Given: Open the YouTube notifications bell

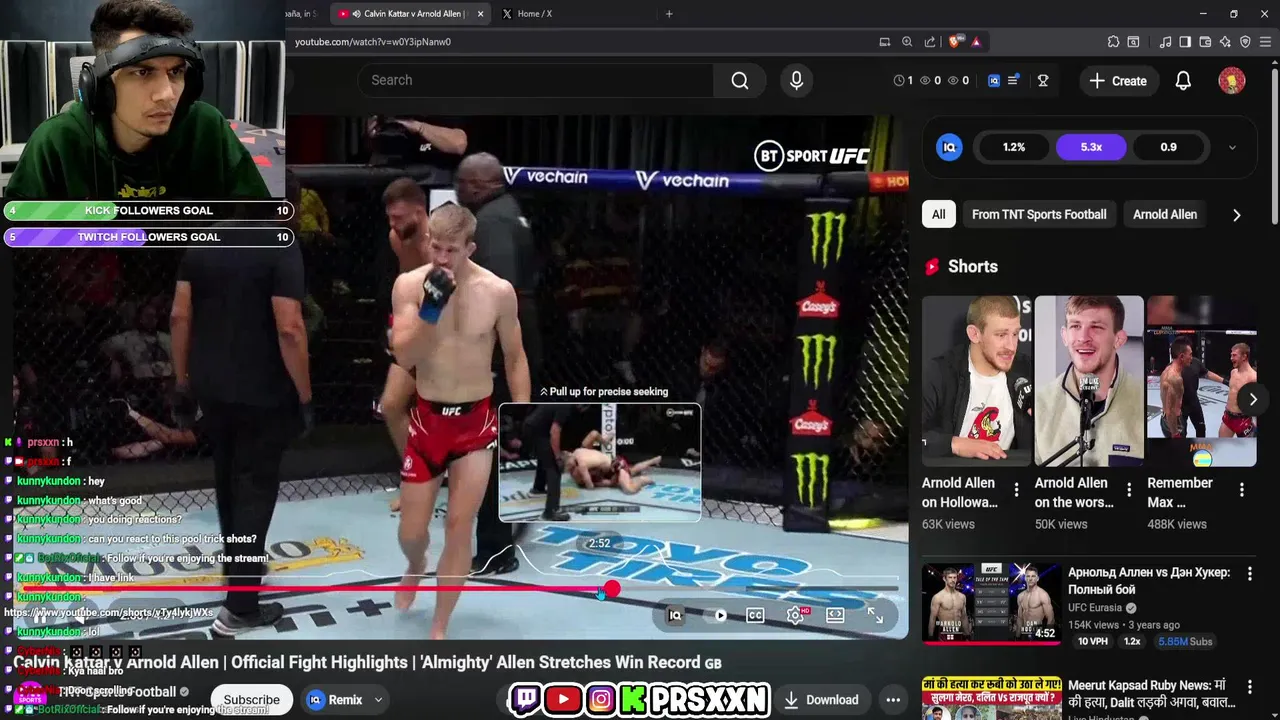Looking at the screenshot, I should coord(1183,81).
